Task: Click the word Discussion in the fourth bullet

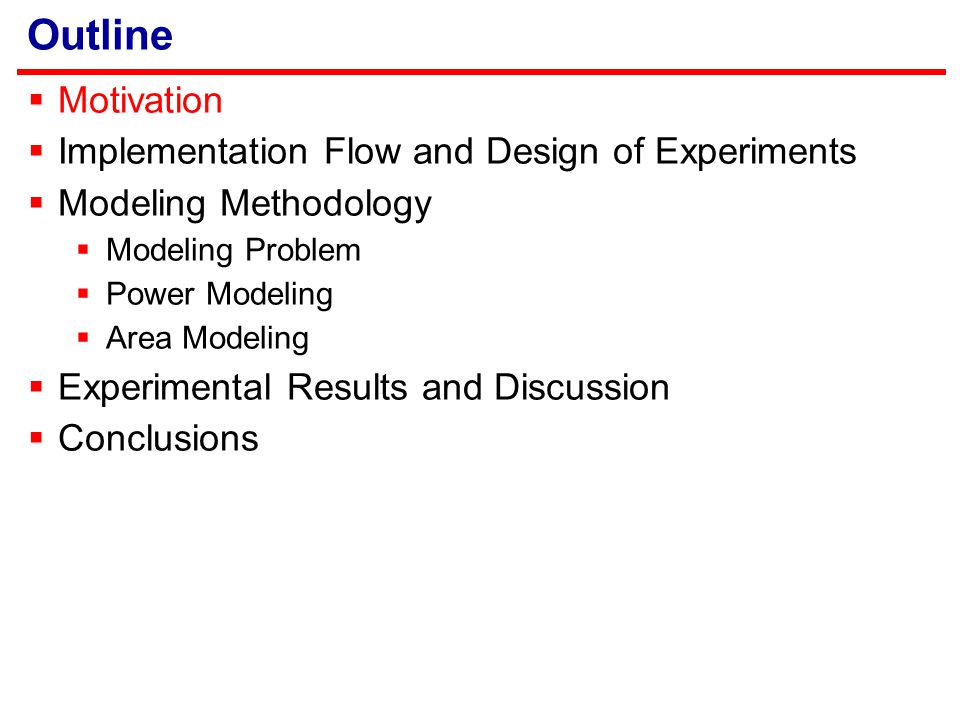Action: pyautogui.click(x=582, y=388)
